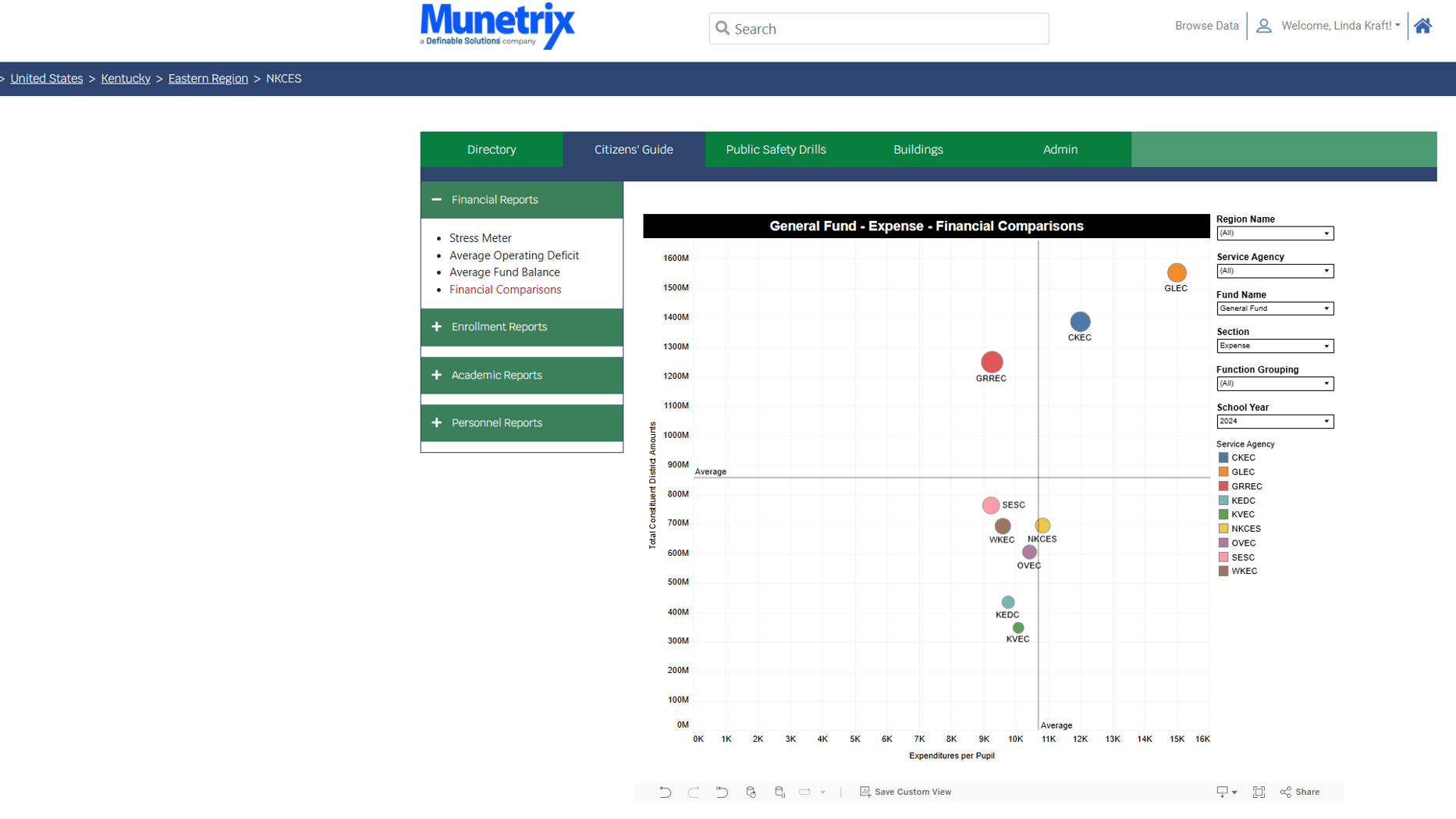Click the Tableau redo icon
Image resolution: width=1456 pixels, height=819 pixels.
(694, 792)
